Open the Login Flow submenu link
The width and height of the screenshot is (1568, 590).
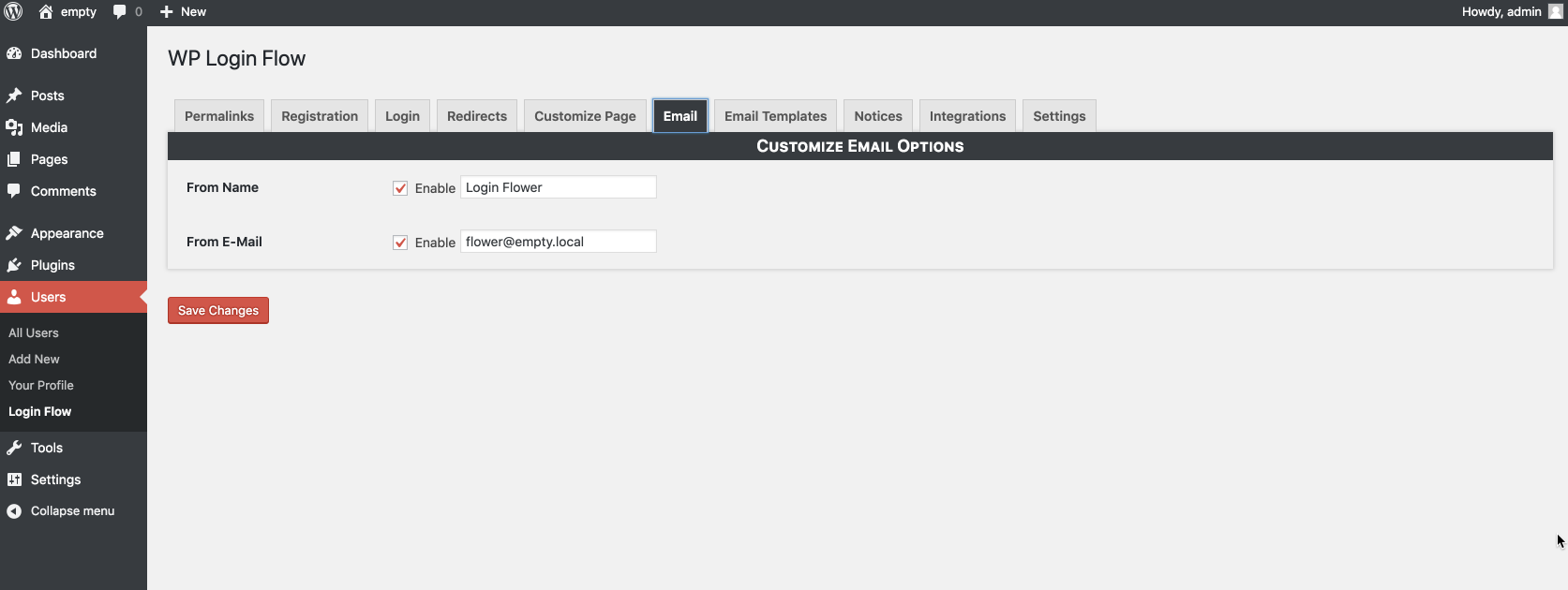40,411
